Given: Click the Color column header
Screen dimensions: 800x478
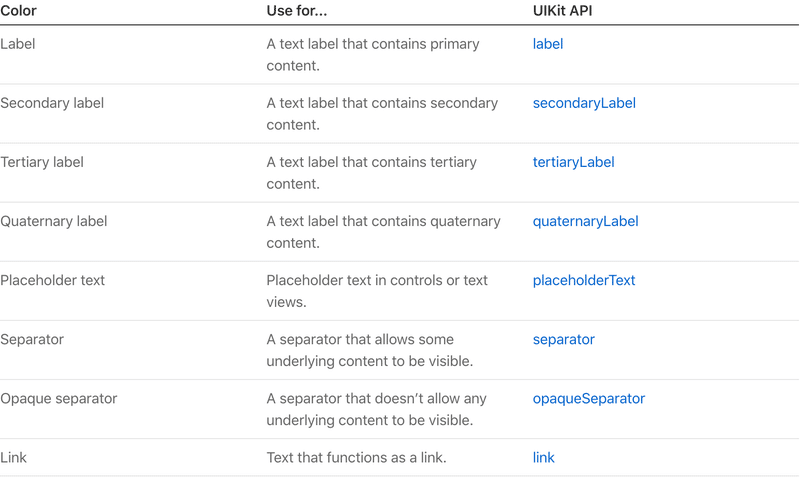Looking at the screenshot, I should [18, 11].
